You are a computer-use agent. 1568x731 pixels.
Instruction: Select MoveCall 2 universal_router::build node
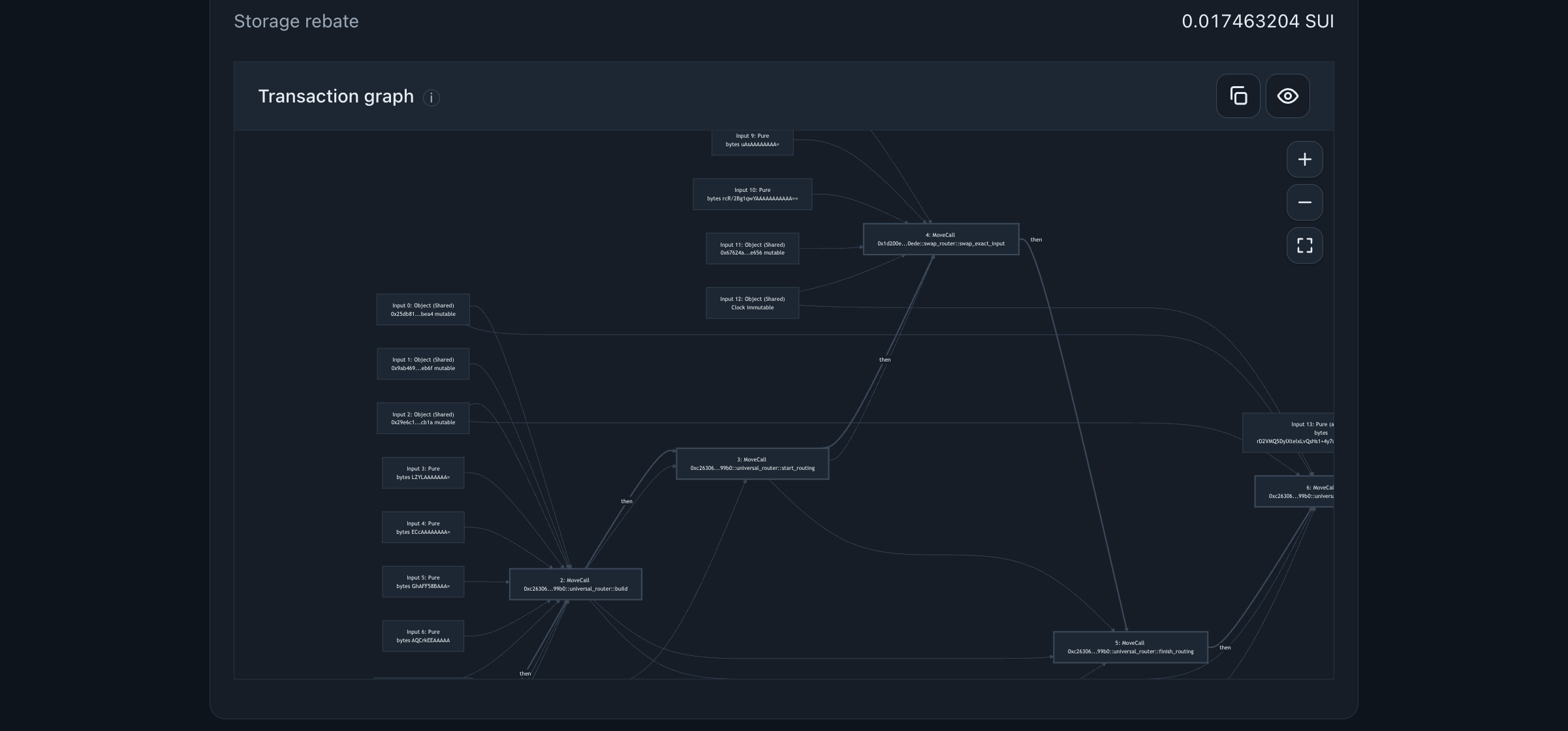click(x=575, y=584)
